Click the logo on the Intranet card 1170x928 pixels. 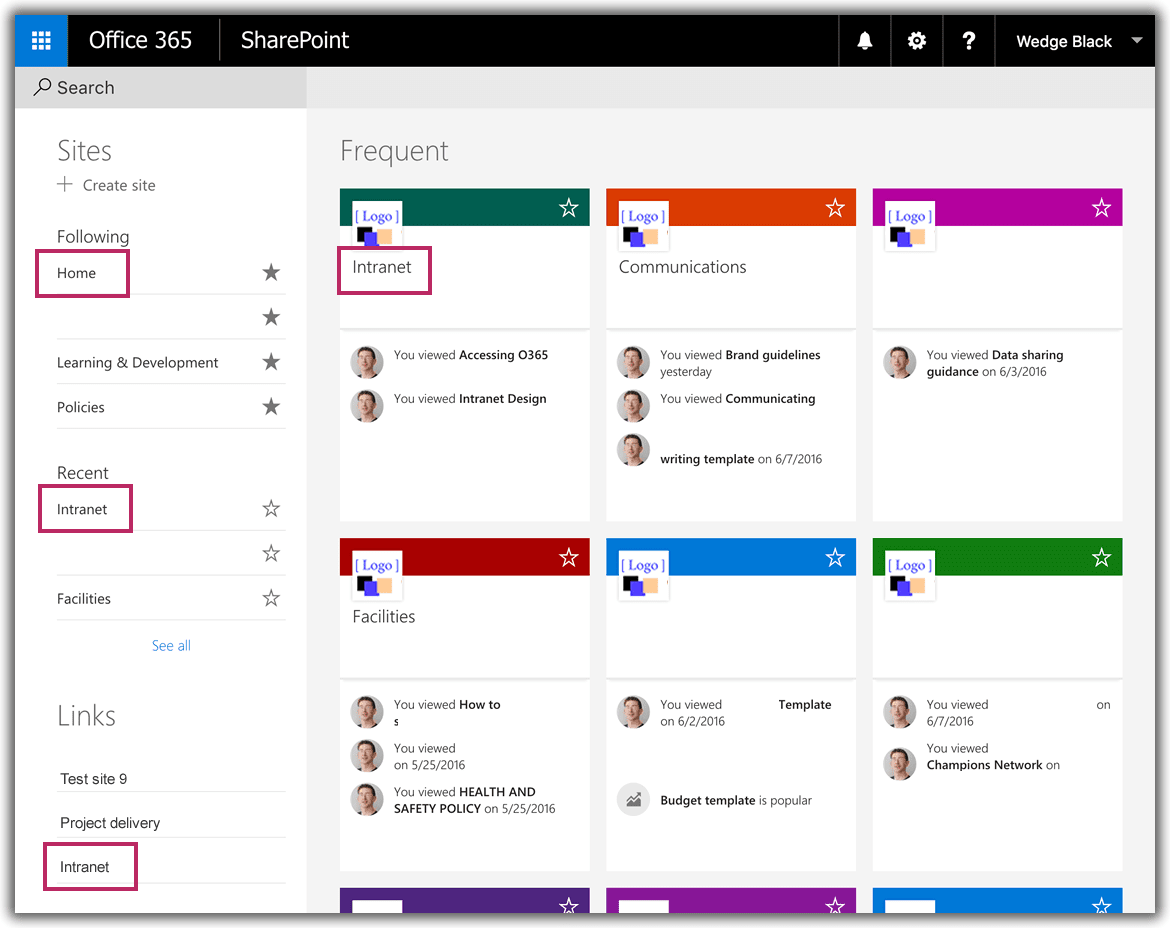[377, 226]
